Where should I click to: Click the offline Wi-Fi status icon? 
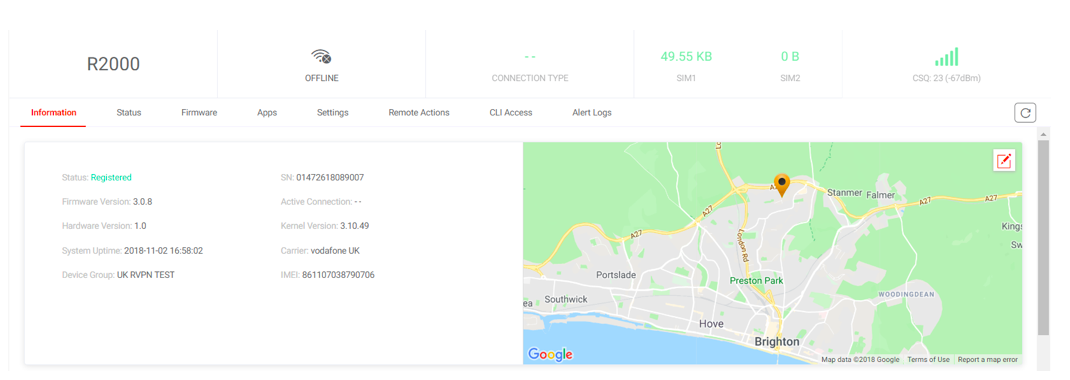tap(321, 57)
